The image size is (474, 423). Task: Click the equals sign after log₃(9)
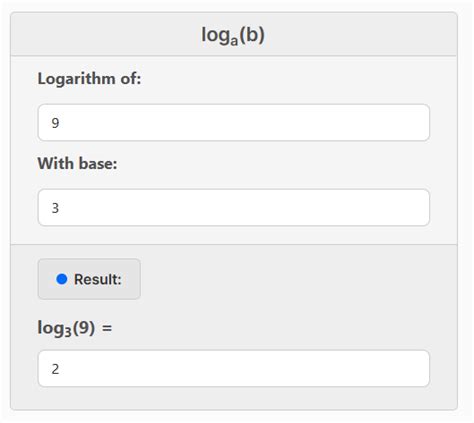coord(107,328)
